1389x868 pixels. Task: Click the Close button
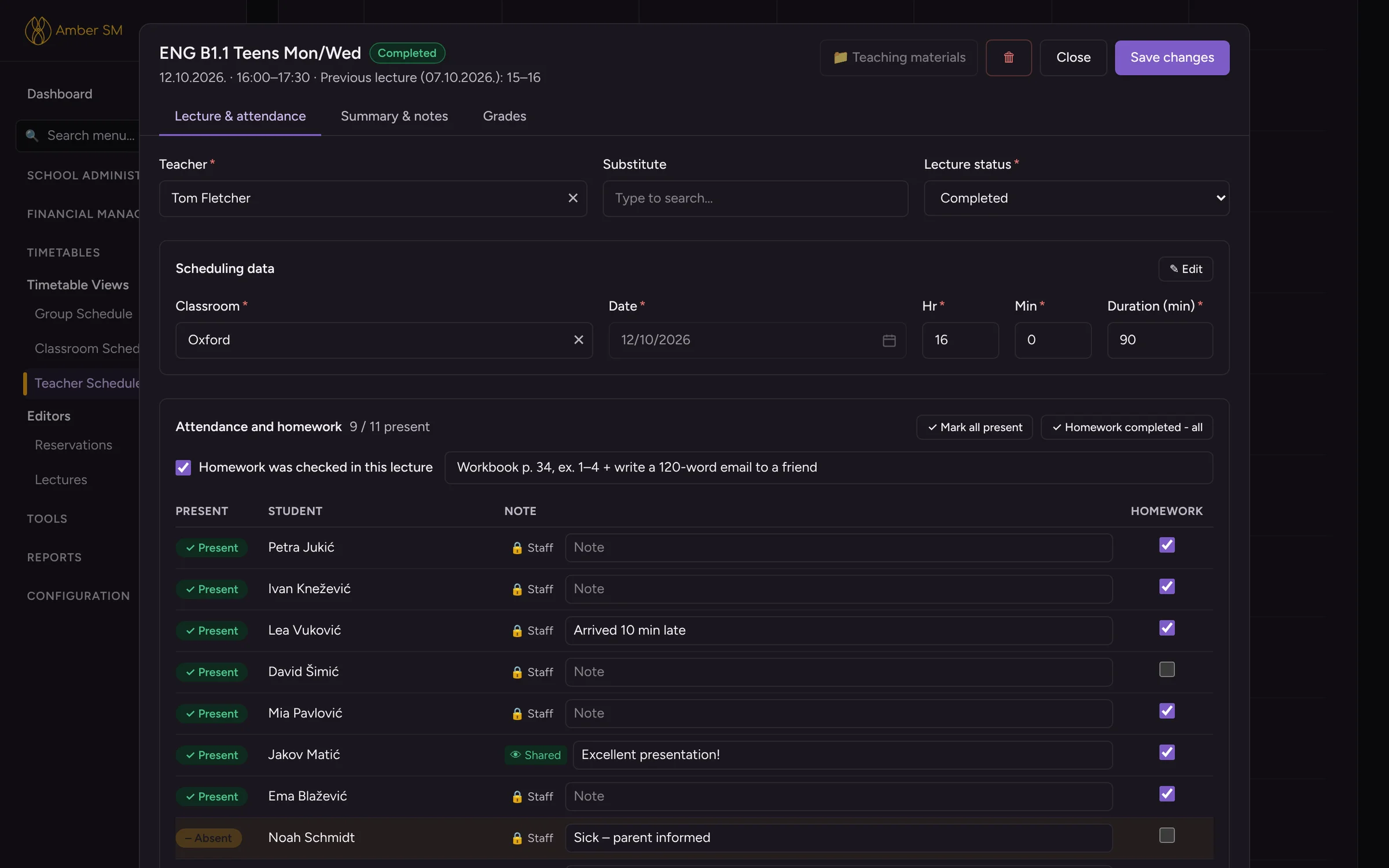pyautogui.click(x=1073, y=57)
